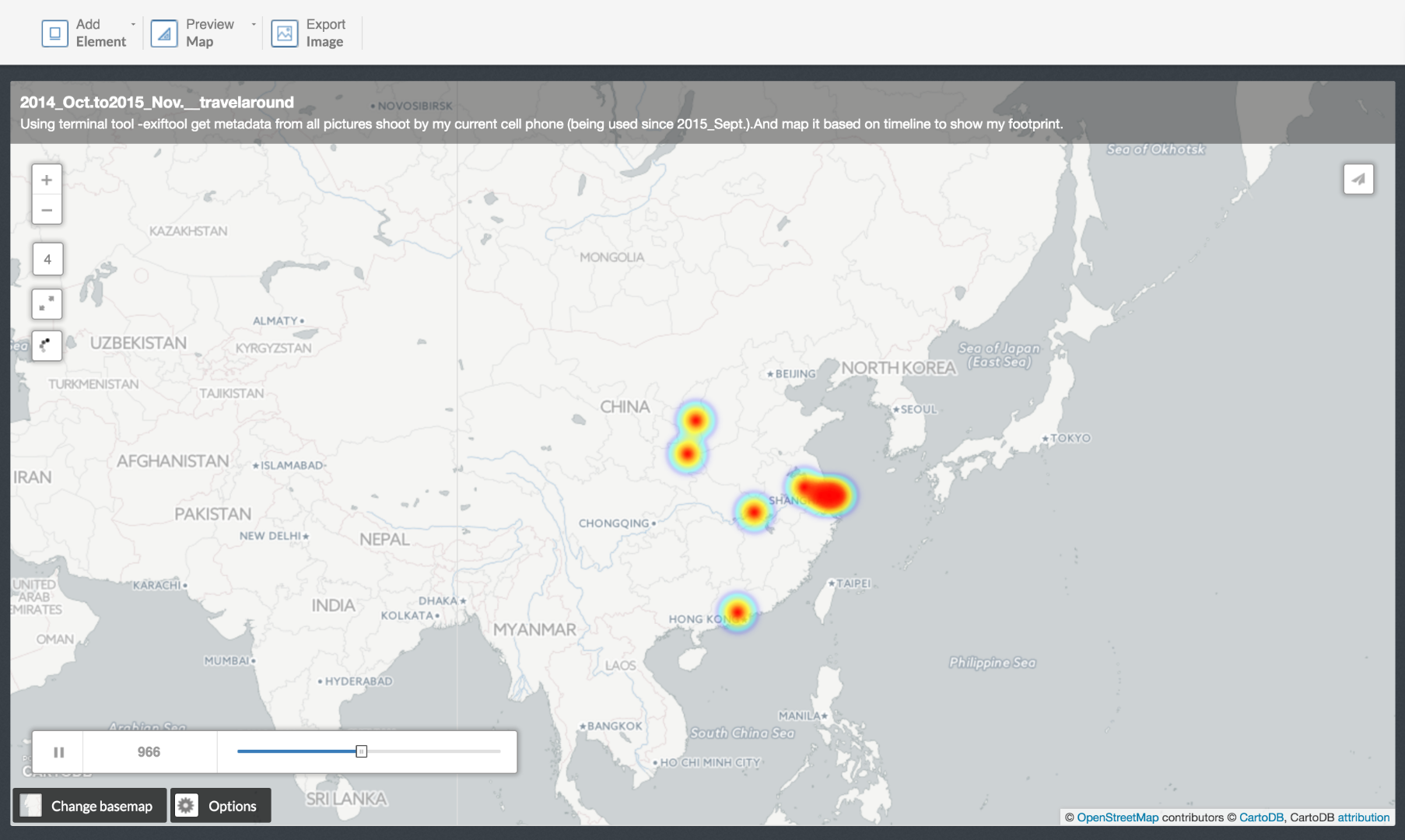This screenshot has height=840, width=1405.
Task: Toggle fullscreen mode with the expand icon
Action: click(47, 304)
